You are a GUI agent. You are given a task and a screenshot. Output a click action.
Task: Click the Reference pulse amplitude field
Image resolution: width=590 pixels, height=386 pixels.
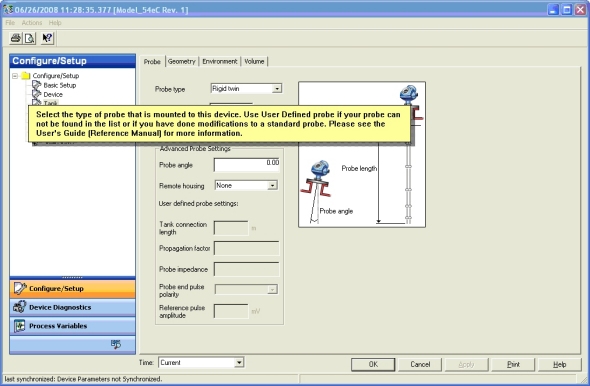coord(231,311)
